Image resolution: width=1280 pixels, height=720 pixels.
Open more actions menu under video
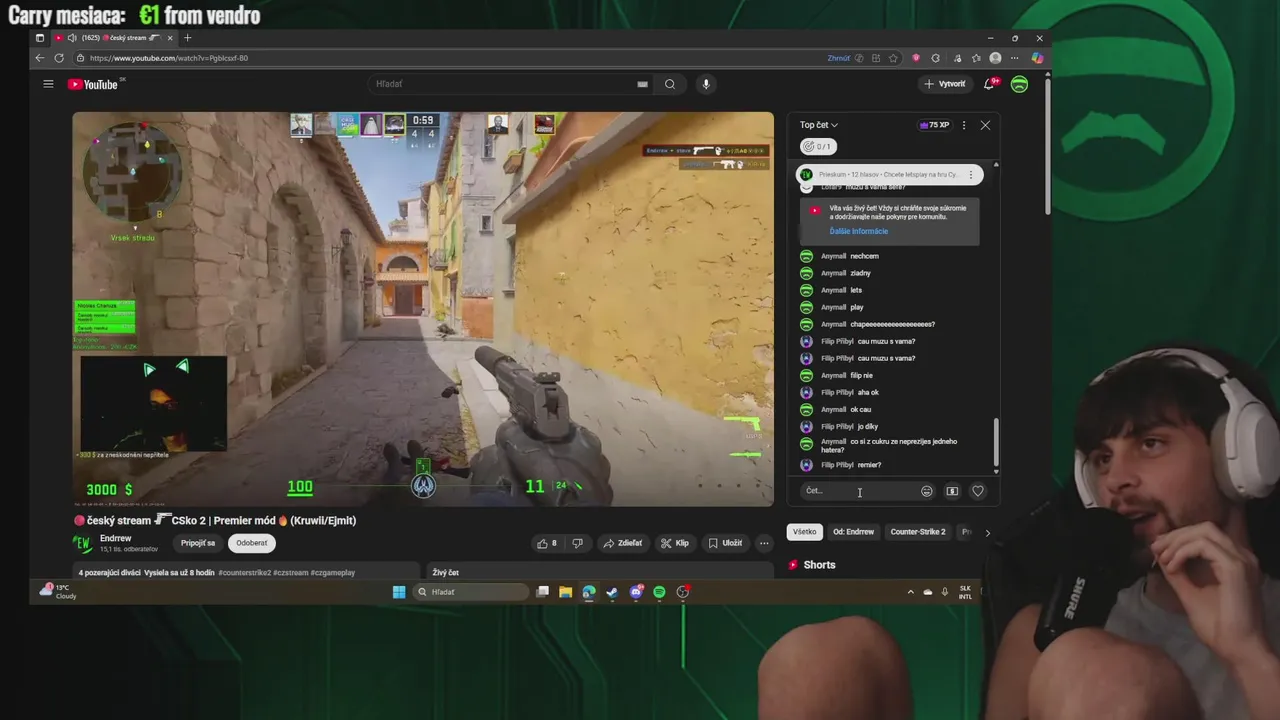click(x=764, y=543)
